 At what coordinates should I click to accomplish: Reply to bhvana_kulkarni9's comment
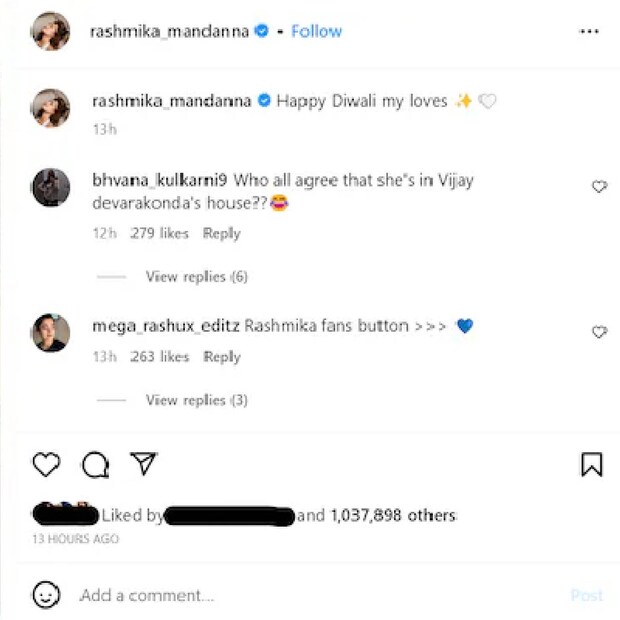click(x=221, y=233)
